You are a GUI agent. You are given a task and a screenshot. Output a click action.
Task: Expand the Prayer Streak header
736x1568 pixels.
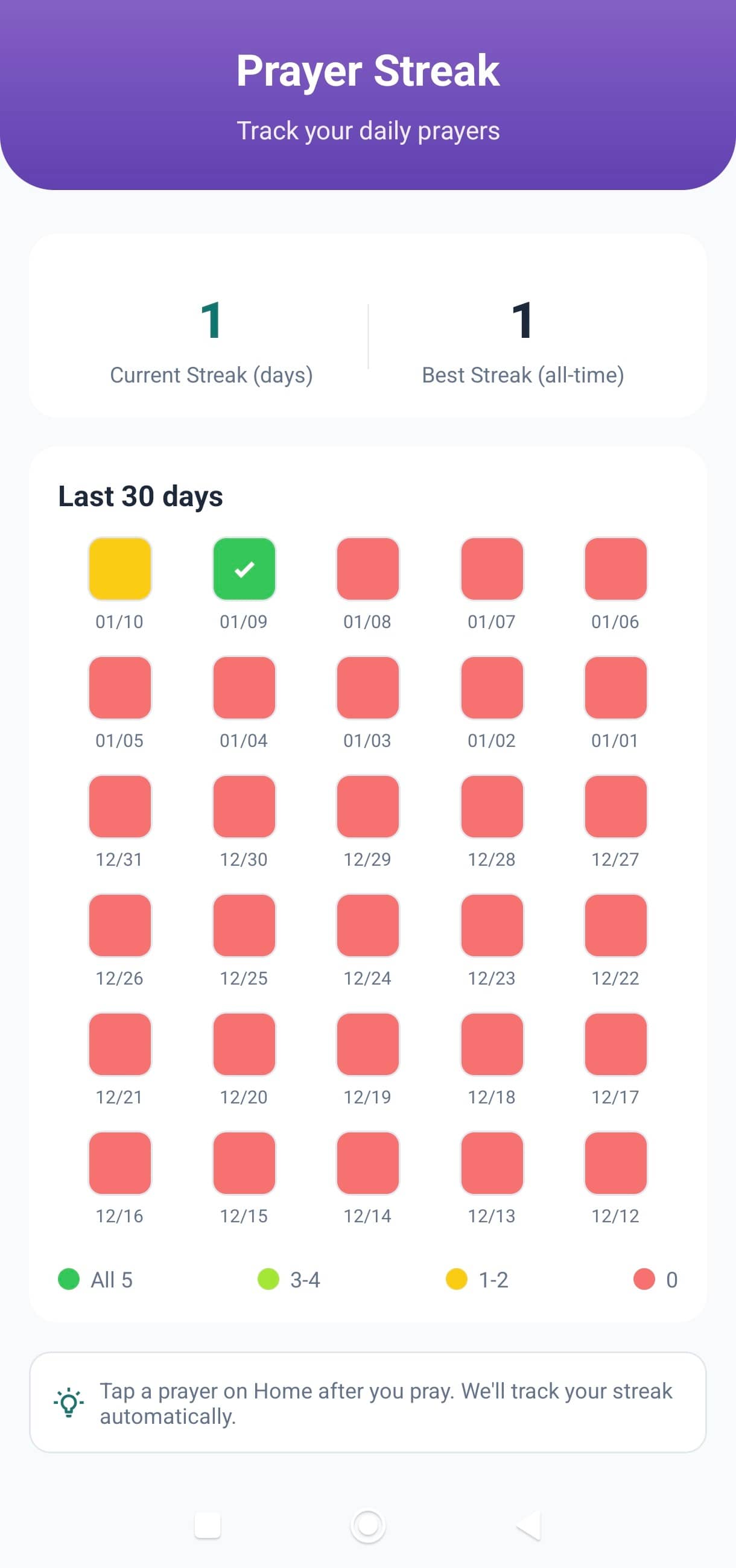coord(367,70)
